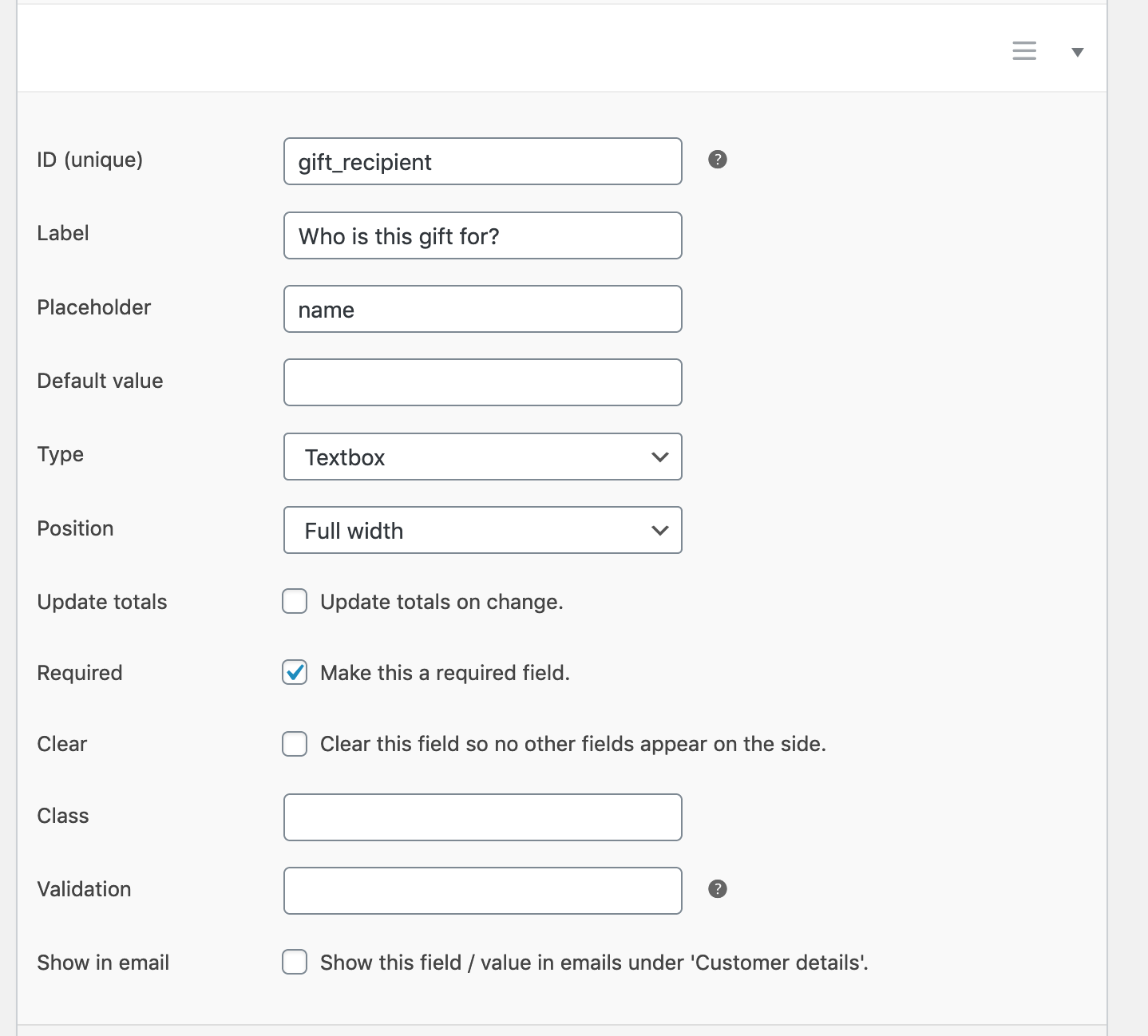The height and width of the screenshot is (1036, 1148).
Task: Click the empty Validation input field
Action: click(x=482, y=890)
